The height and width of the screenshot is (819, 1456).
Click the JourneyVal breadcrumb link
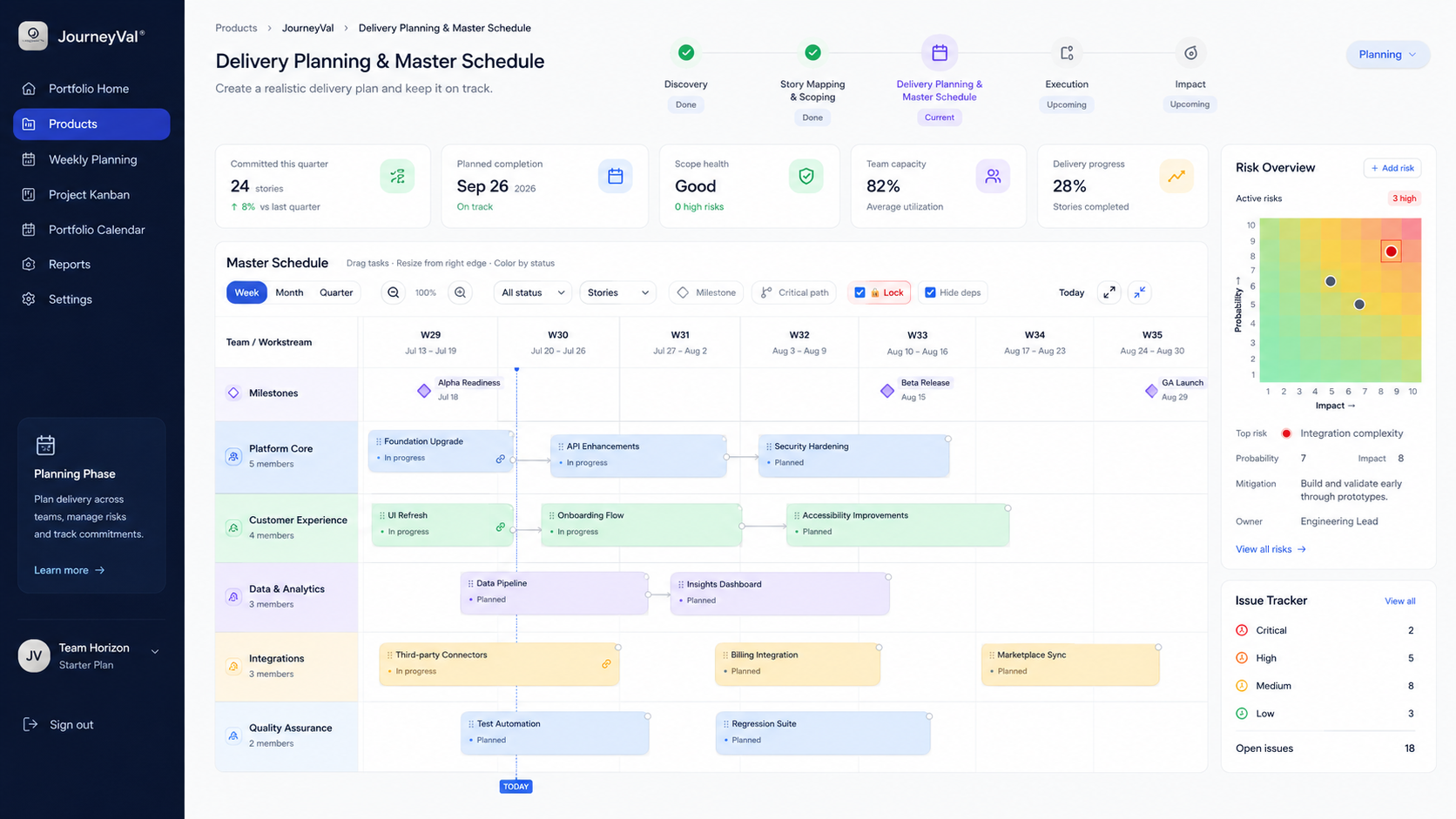coord(307,28)
